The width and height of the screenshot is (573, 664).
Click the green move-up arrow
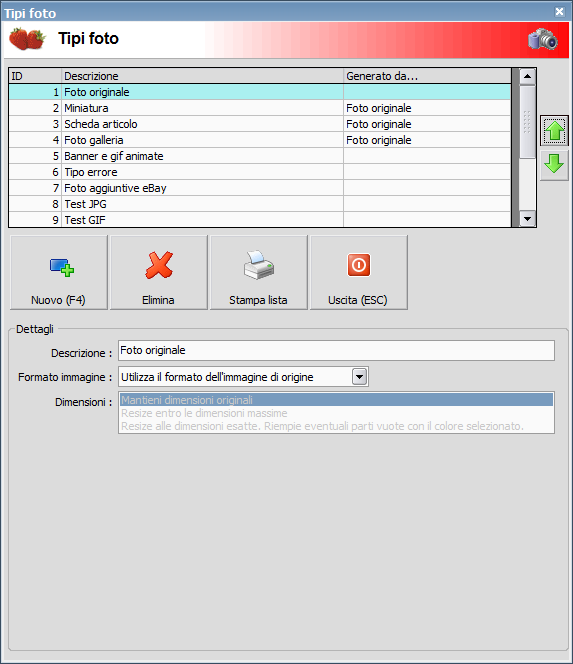tap(554, 131)
